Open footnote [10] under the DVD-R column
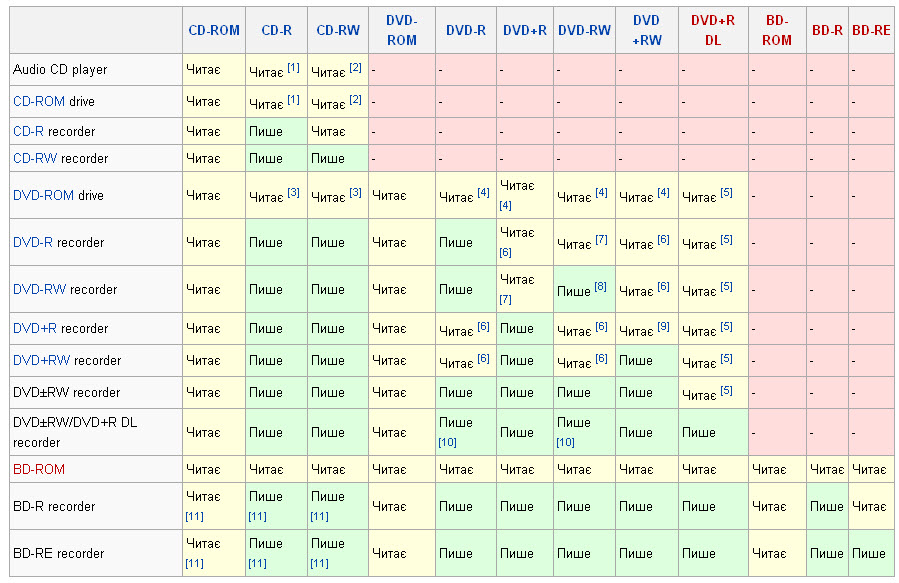 click(447, 443)
